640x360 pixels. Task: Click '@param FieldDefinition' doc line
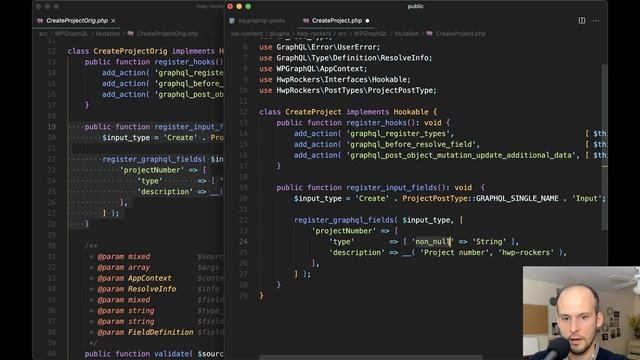pos(145,332)
